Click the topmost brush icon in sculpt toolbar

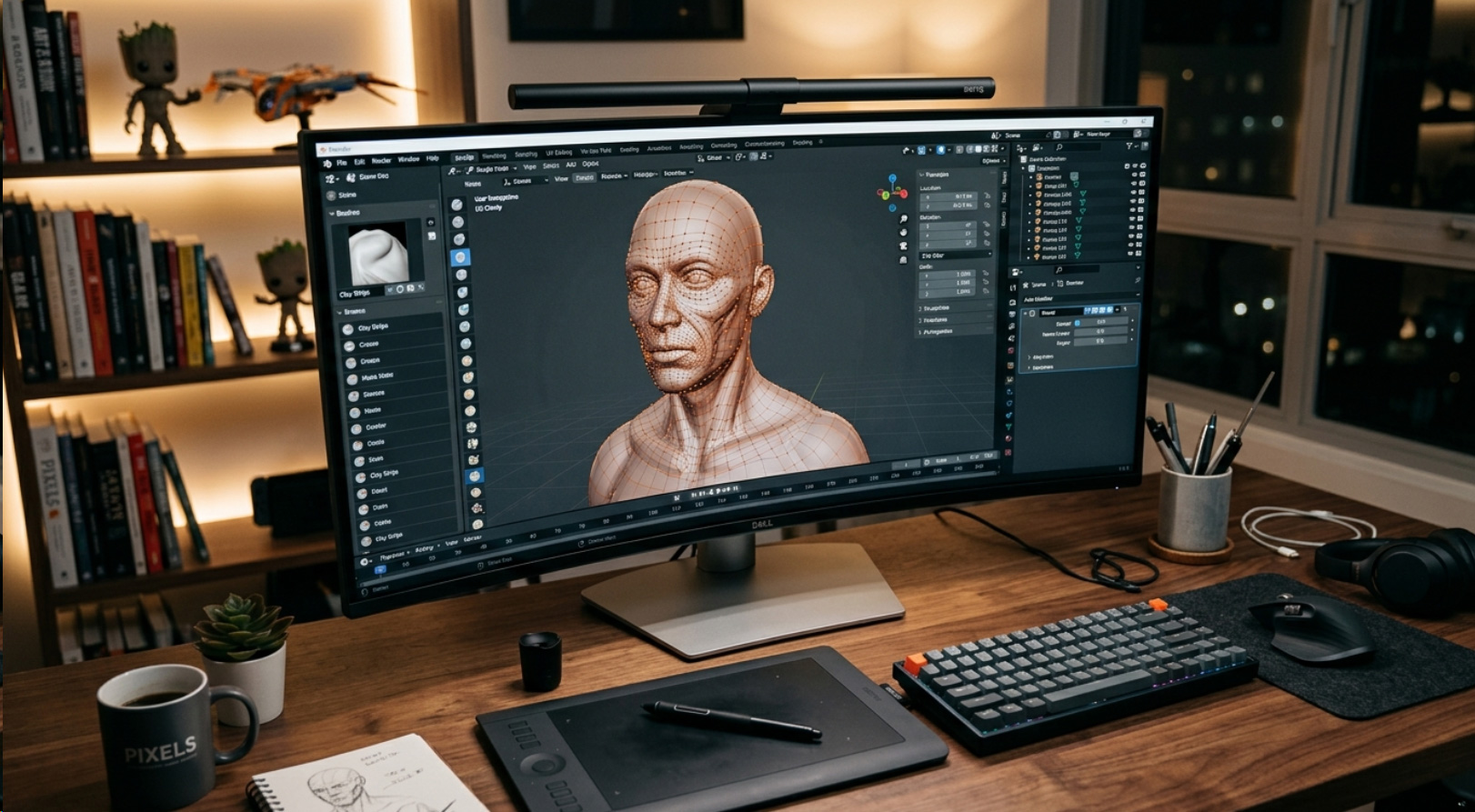click(x=457, y=205)
